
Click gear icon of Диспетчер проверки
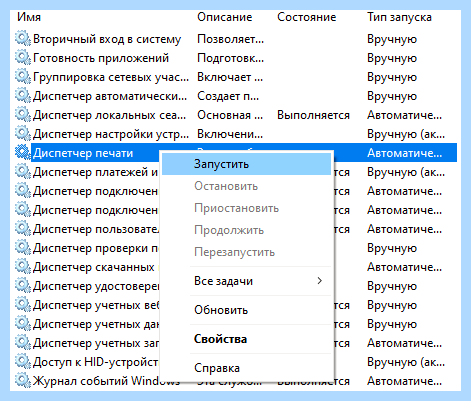click(23, 248)
